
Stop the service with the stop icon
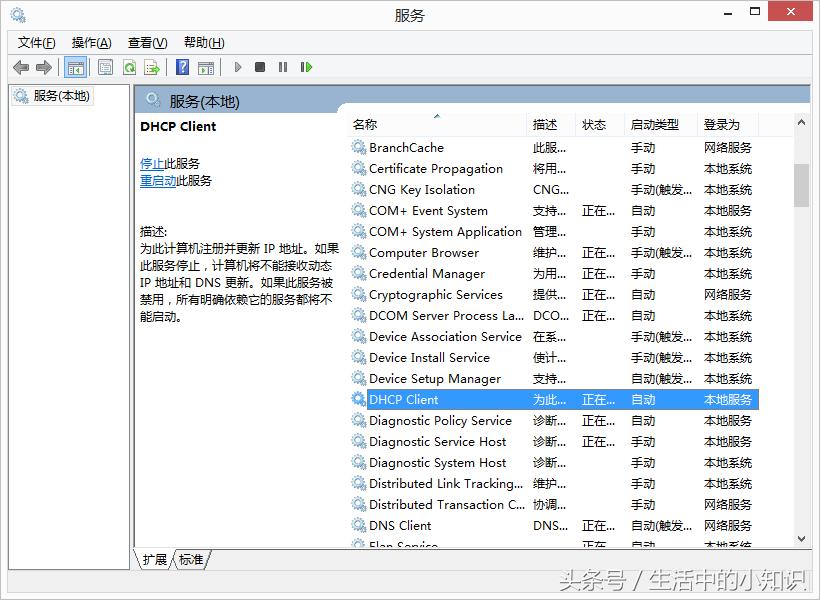tap(260, 67)
